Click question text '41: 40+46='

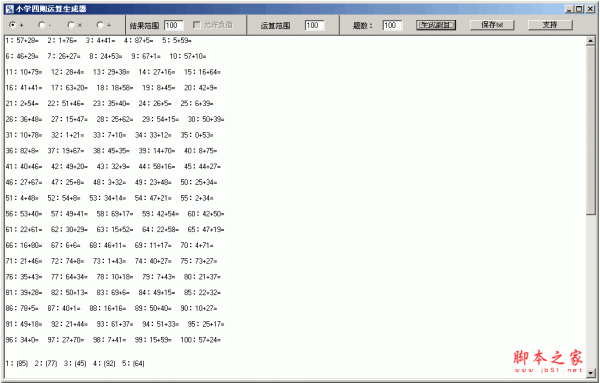tap(24, 166)
